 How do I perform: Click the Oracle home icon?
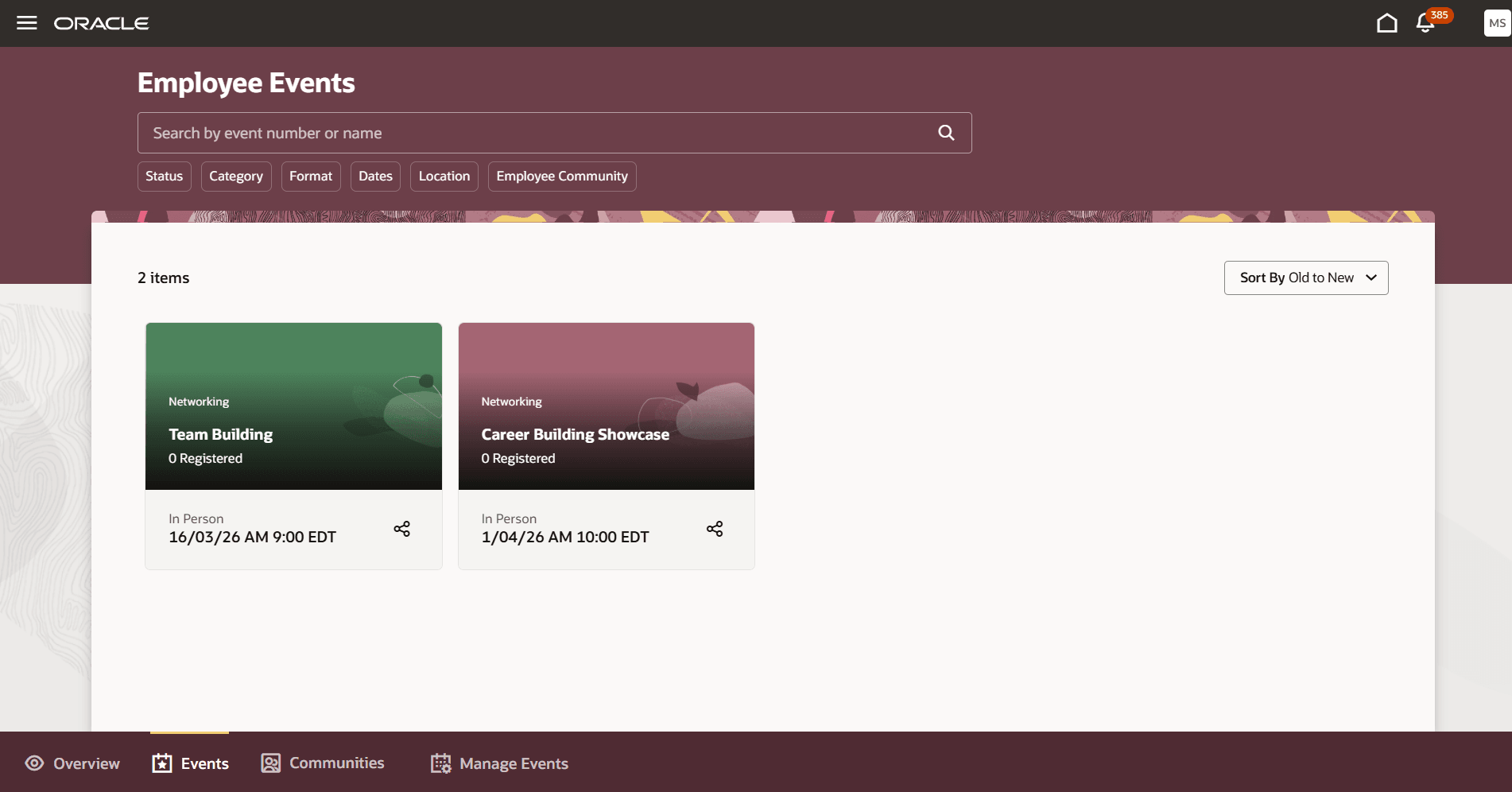1386,23
